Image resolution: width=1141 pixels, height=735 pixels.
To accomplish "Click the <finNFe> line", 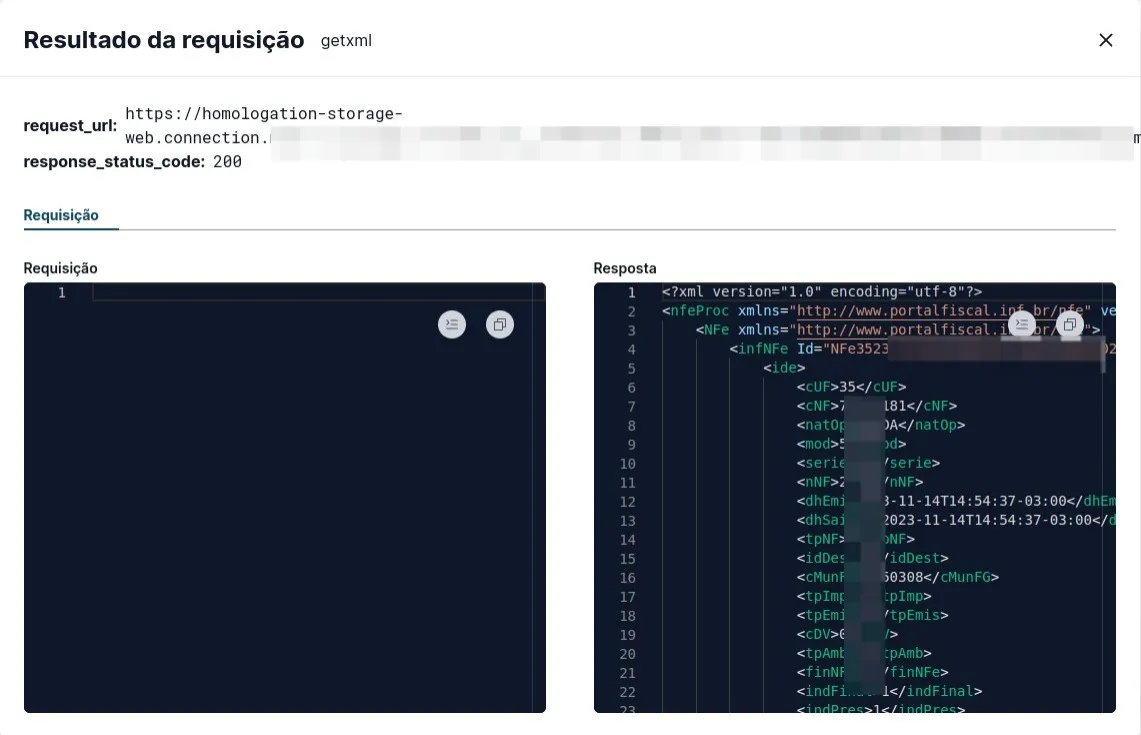I will click(872, 672).
